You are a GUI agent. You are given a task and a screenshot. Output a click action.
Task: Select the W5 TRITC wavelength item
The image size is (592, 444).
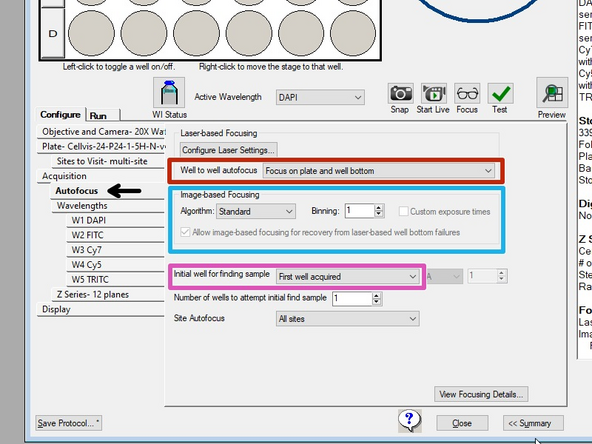tap(116, 280)
